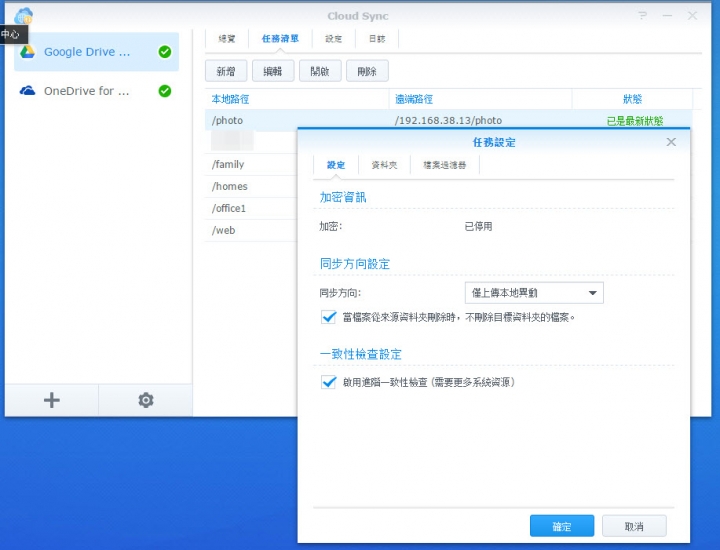Click the green status check beside Google Drive
The height and width of the screenshot is (550, 720).
[165, 52]
